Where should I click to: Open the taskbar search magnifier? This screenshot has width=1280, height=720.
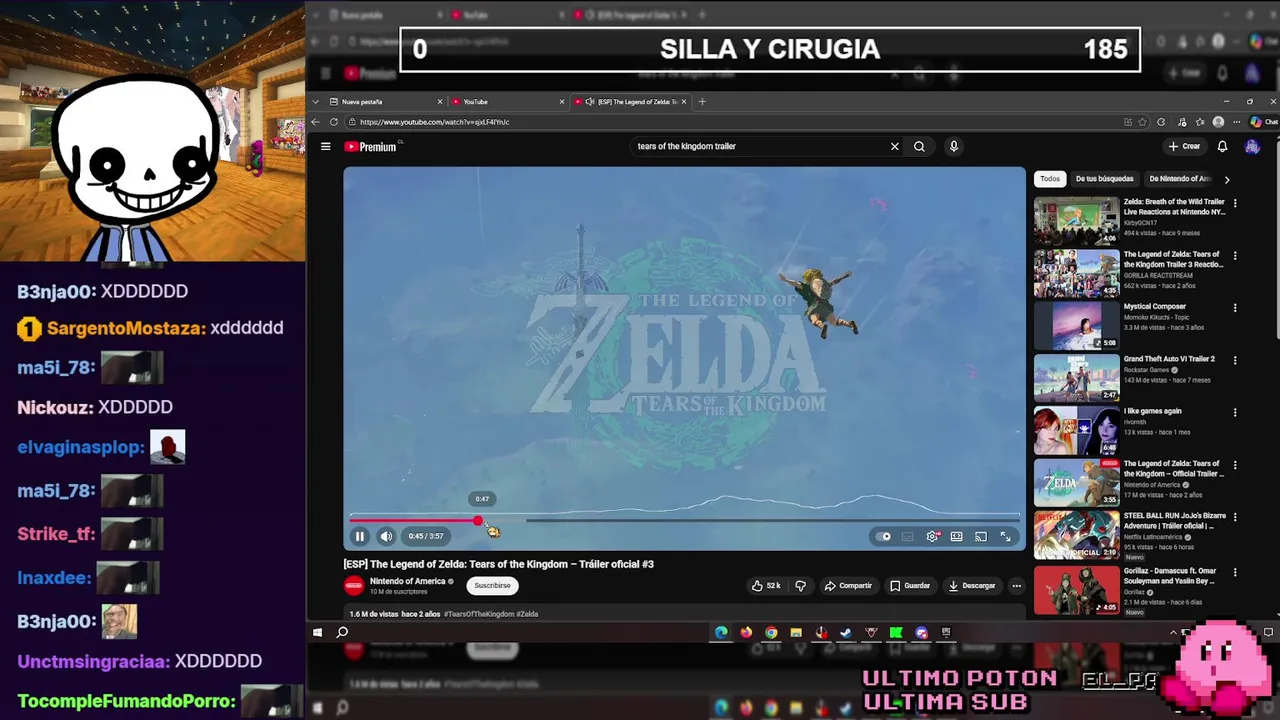coord(342,632)
